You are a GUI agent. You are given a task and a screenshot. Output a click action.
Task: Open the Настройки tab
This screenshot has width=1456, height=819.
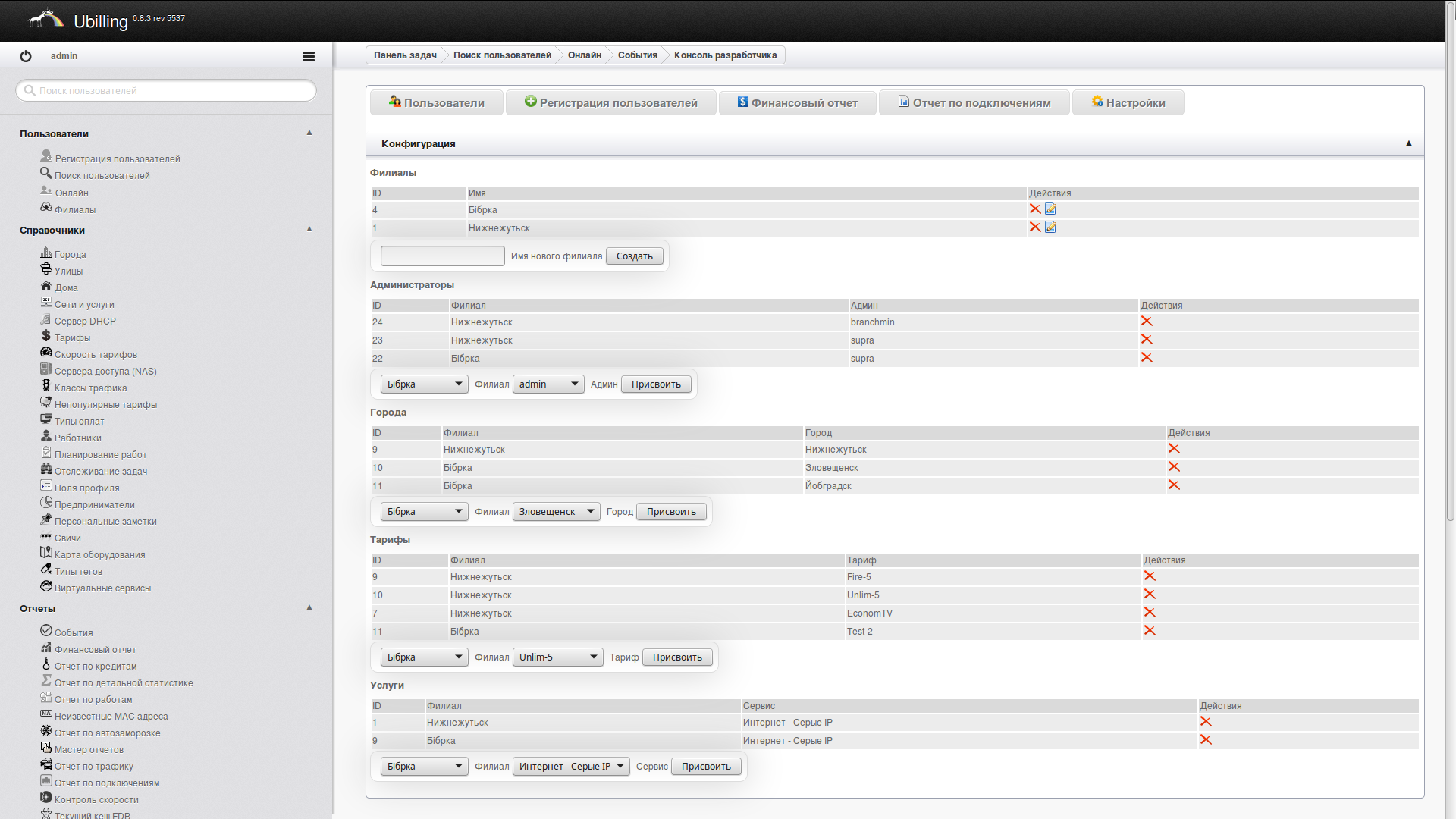point(1128,103)
